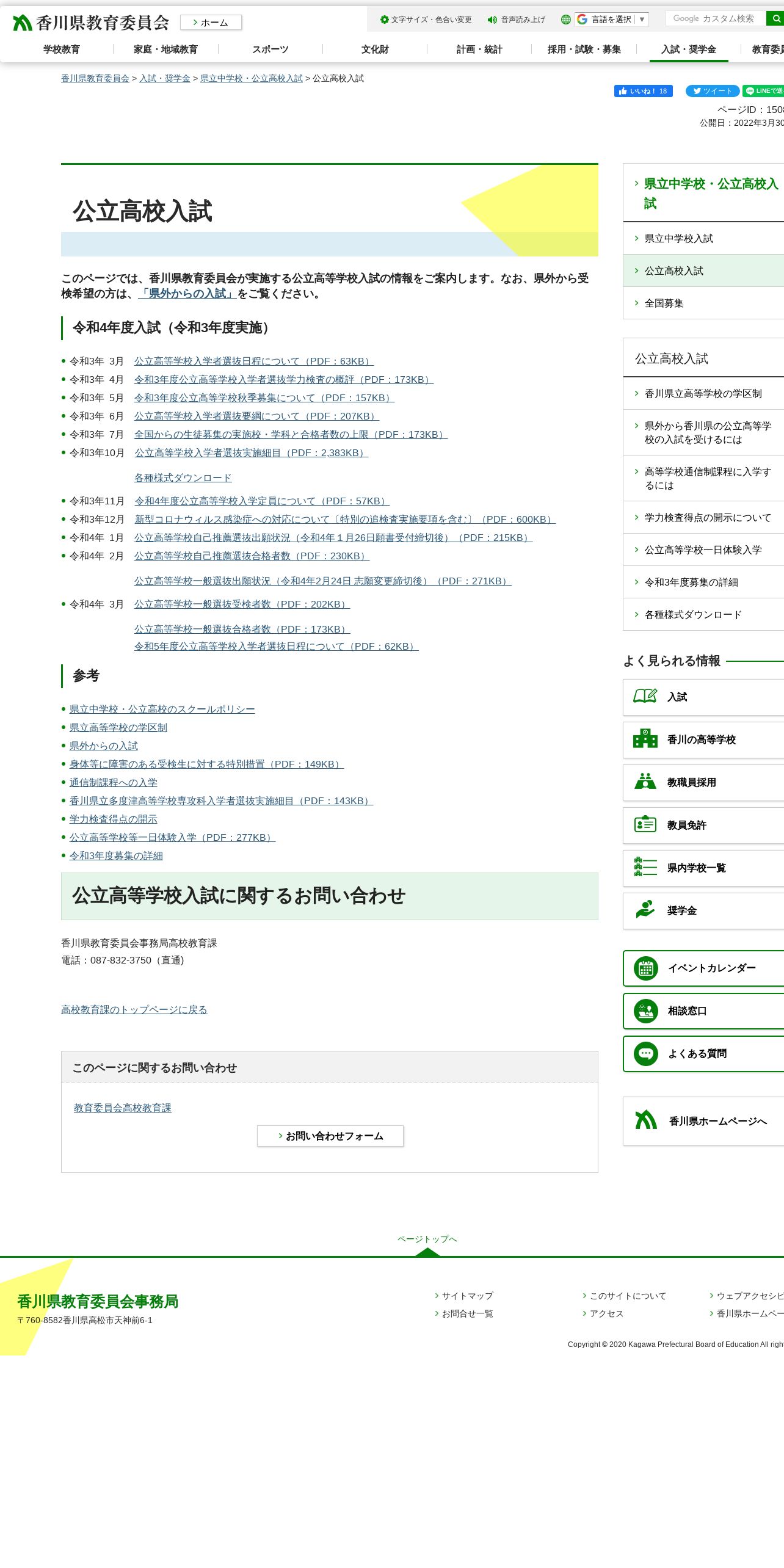
Task: Open 令和5年度入学者選抜日程 PDF 62KB
Action: point(277,647)
